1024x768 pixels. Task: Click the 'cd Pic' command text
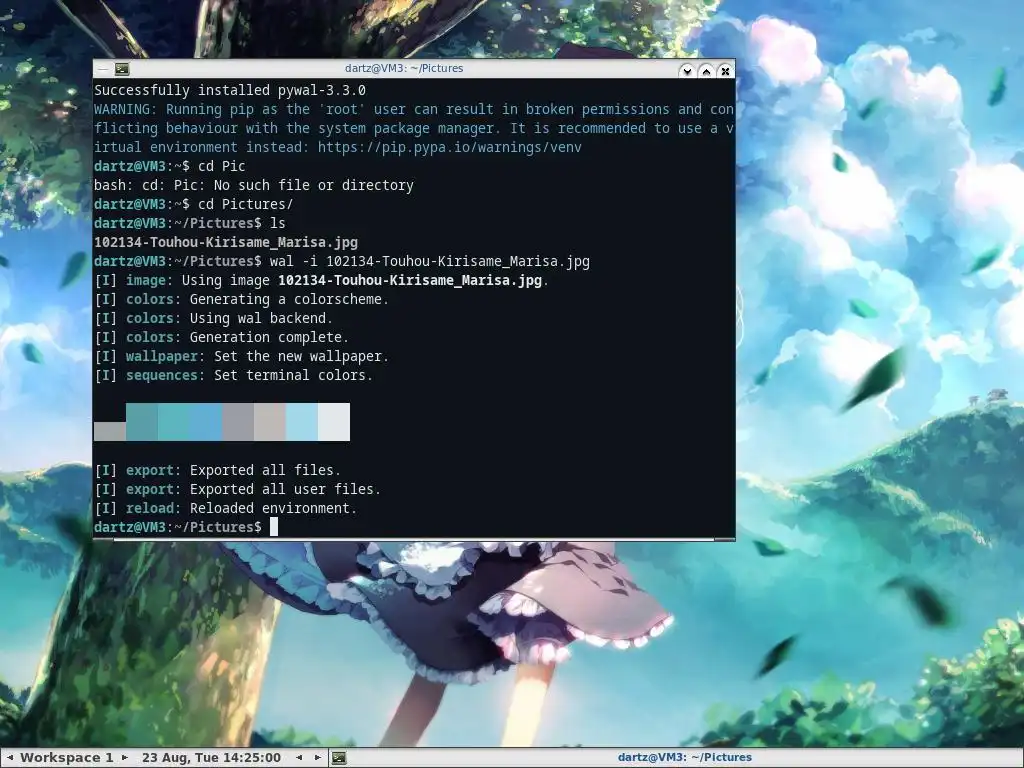[221, 166]
